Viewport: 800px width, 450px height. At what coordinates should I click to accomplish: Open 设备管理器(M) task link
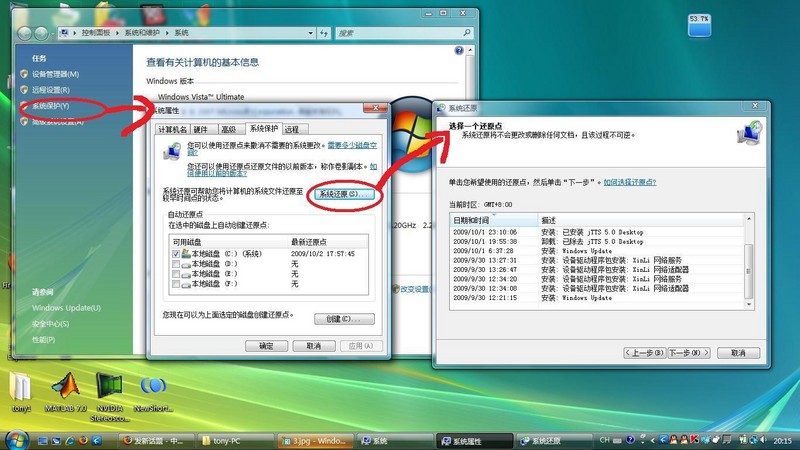(55, 74)
